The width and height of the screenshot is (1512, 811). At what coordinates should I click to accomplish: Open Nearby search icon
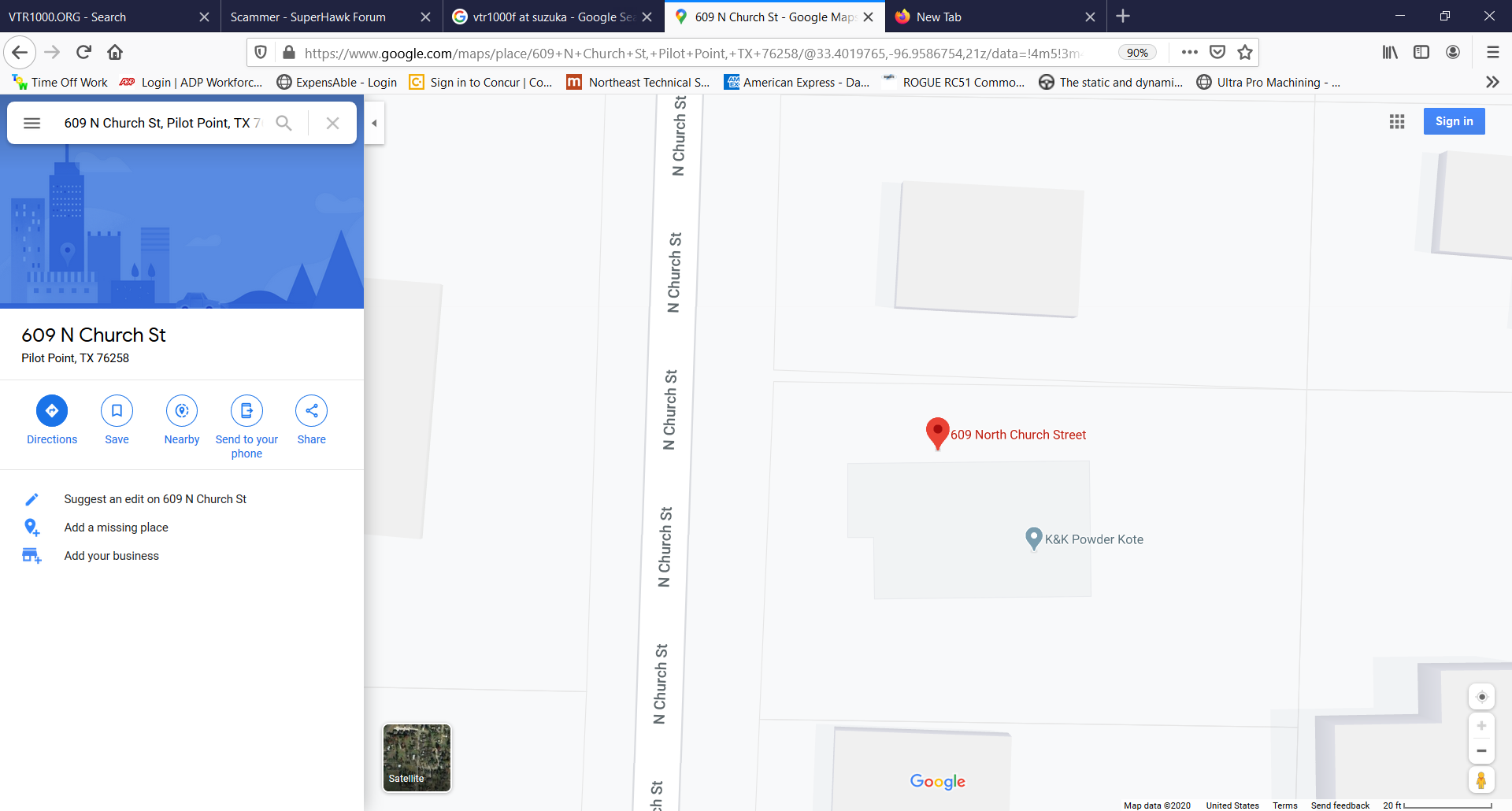click(182, 410)
